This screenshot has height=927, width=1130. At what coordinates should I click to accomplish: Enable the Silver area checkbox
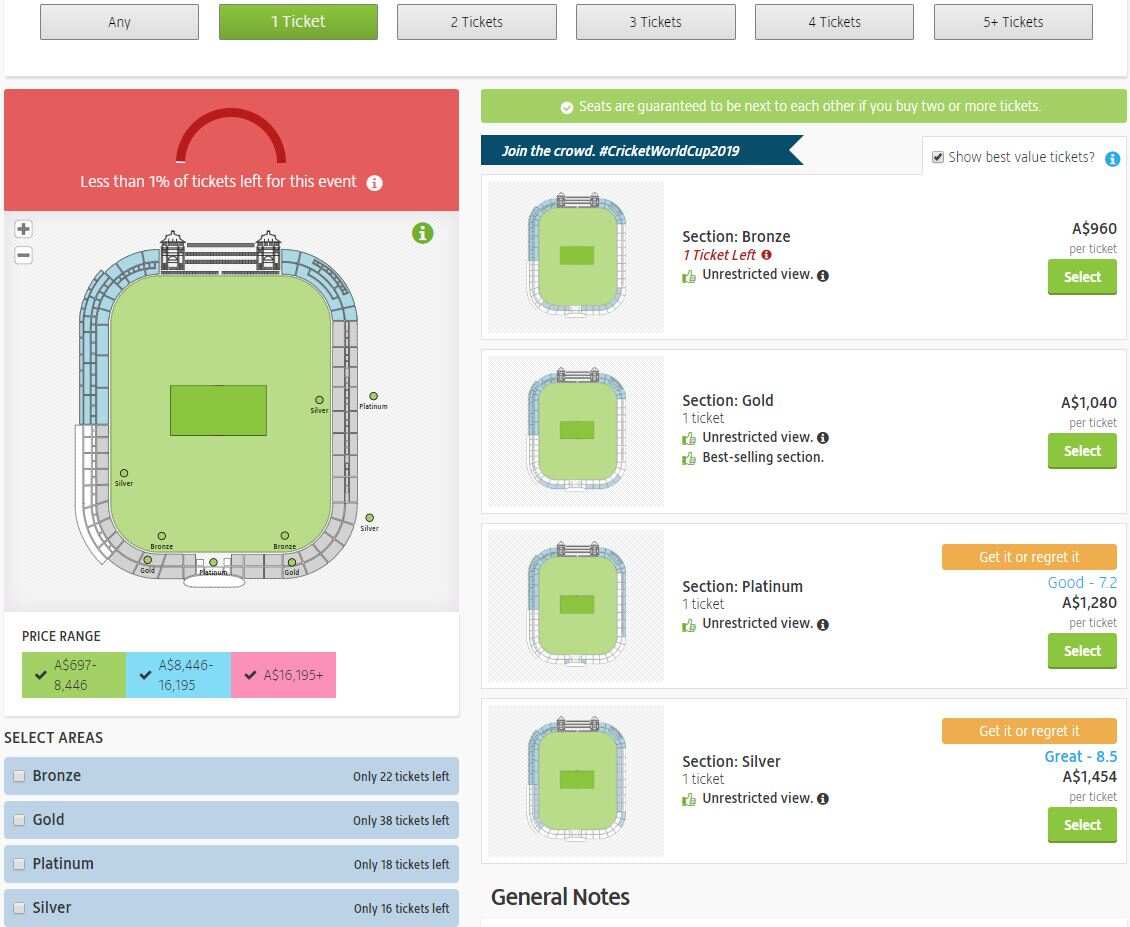click(x=19, y=908)
